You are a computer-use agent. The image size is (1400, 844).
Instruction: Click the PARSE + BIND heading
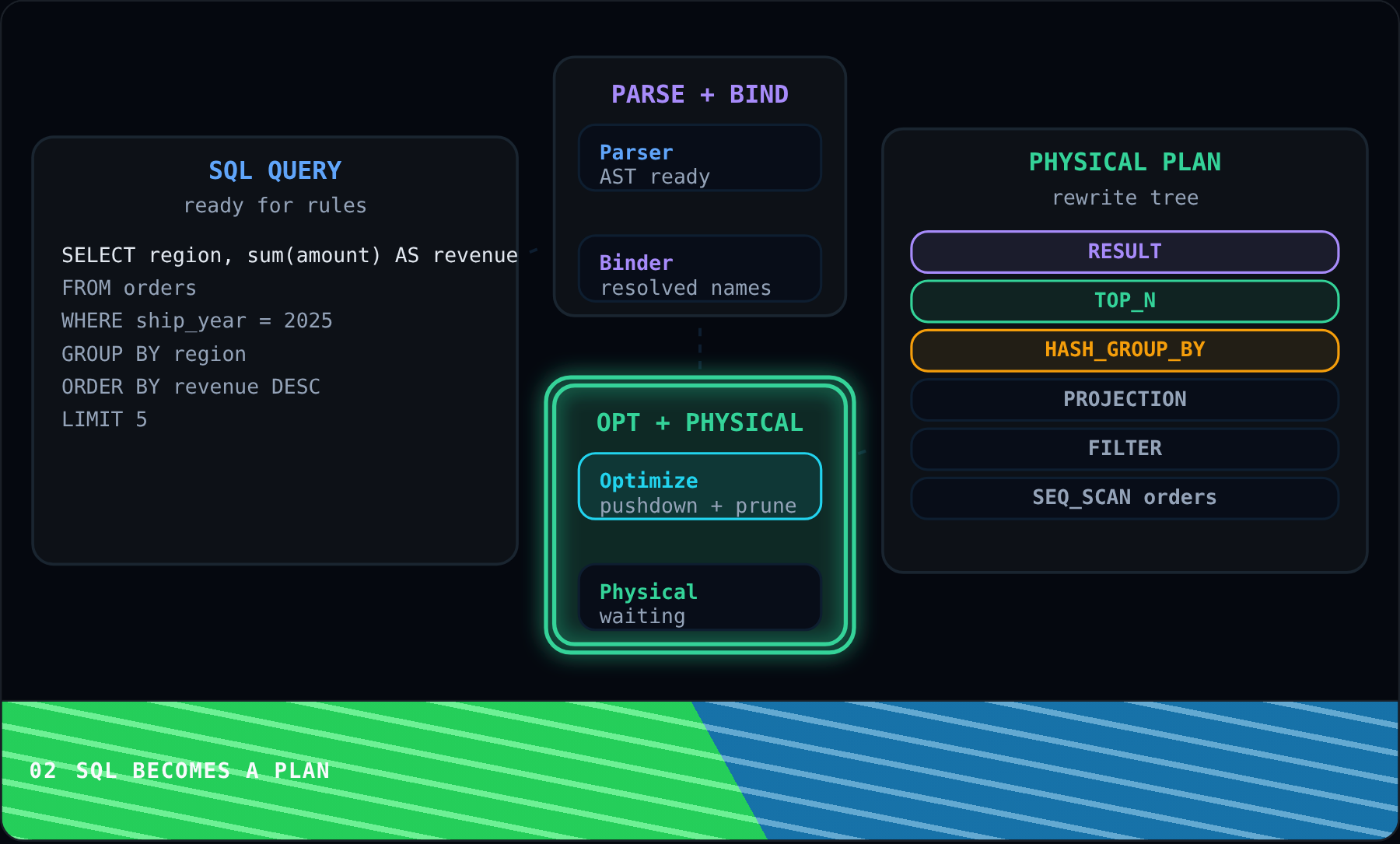point(700,94)
